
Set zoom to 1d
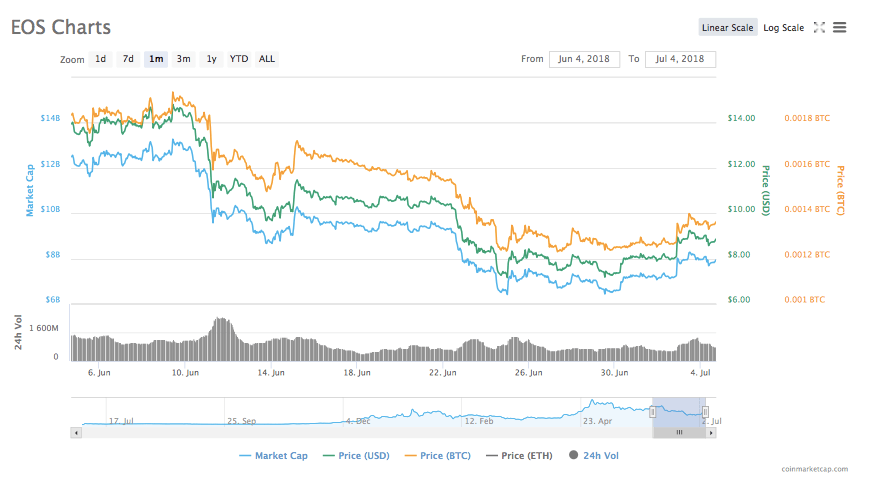pyautogui.click(x=101, y=59)
